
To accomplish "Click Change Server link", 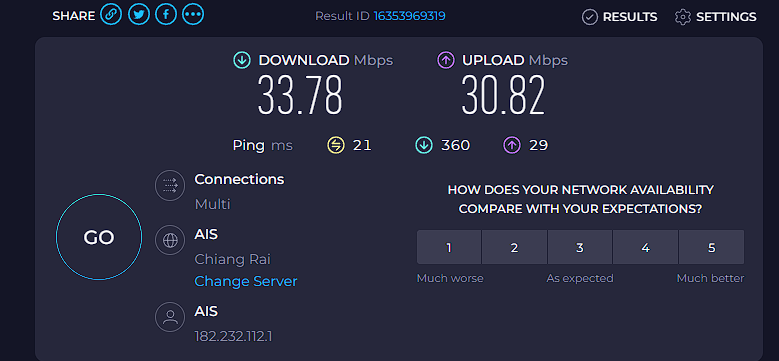I will (x=246, y=282).
